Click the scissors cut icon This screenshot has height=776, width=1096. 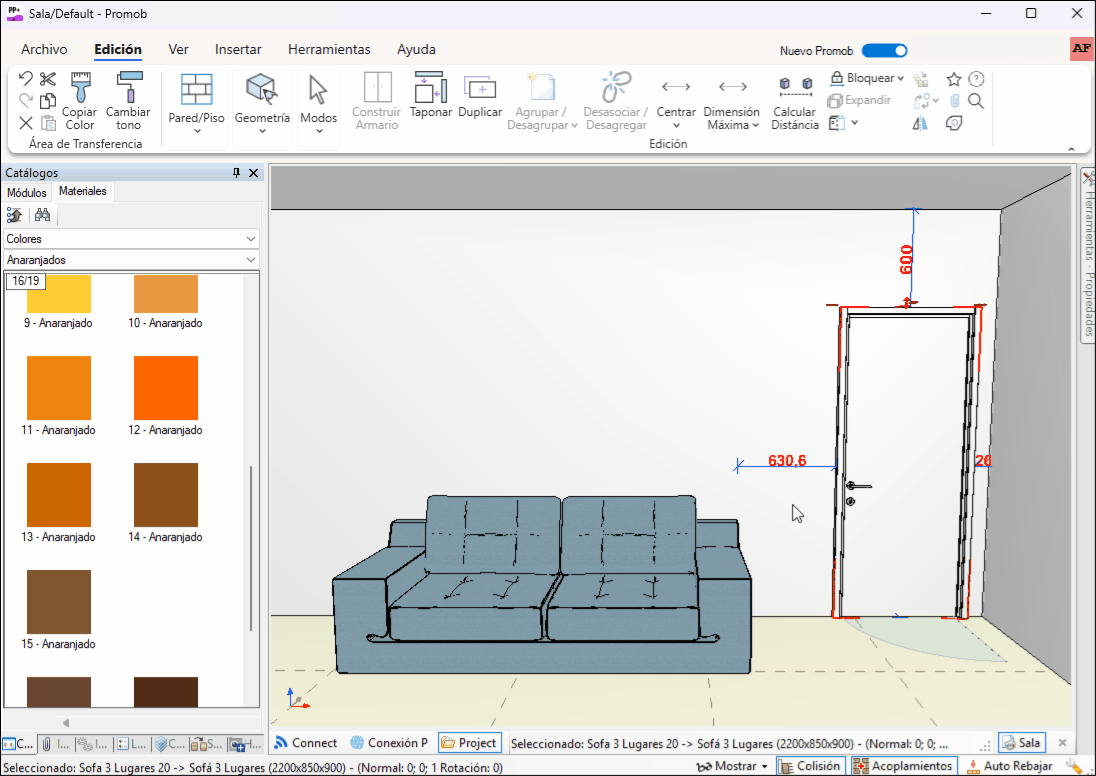(x=48, y=79)
